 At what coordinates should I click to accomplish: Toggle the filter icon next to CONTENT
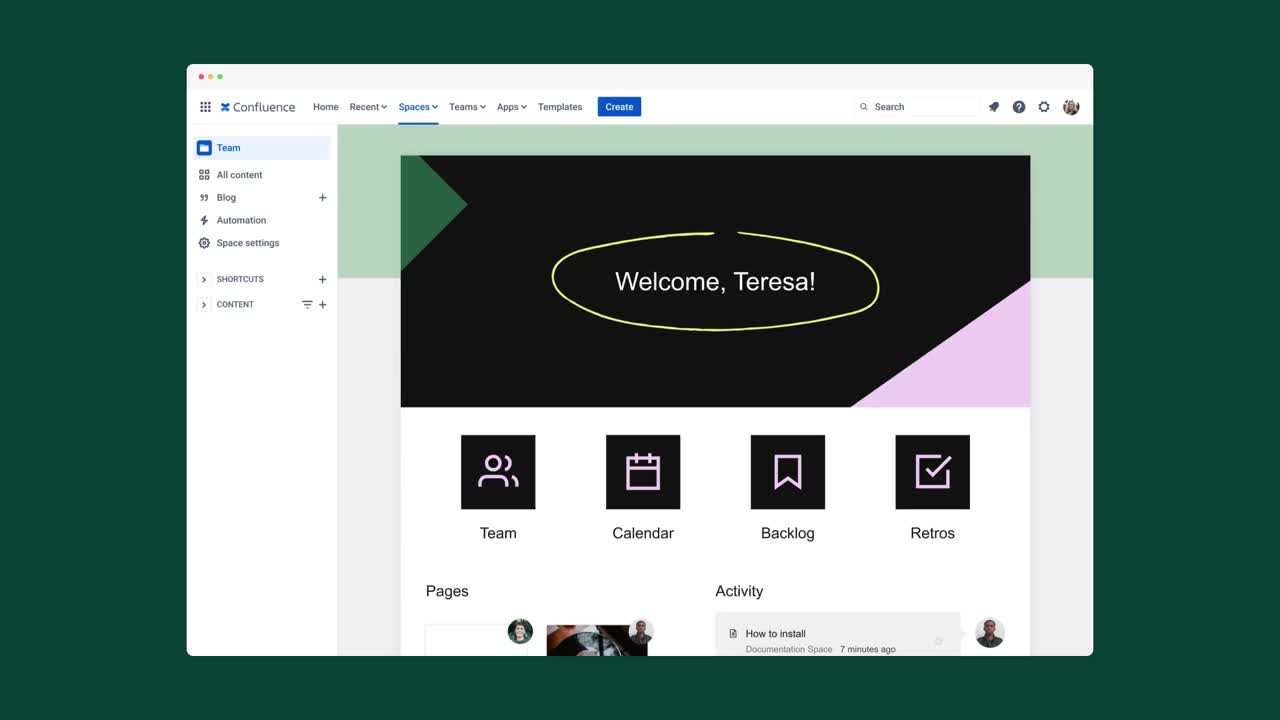pyautogui.click(x=307, y=304)
